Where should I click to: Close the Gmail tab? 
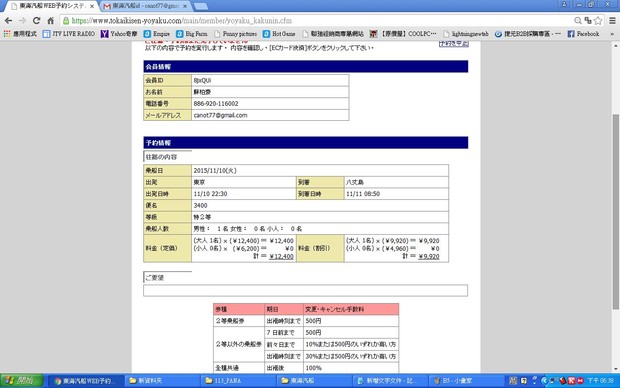185,6
